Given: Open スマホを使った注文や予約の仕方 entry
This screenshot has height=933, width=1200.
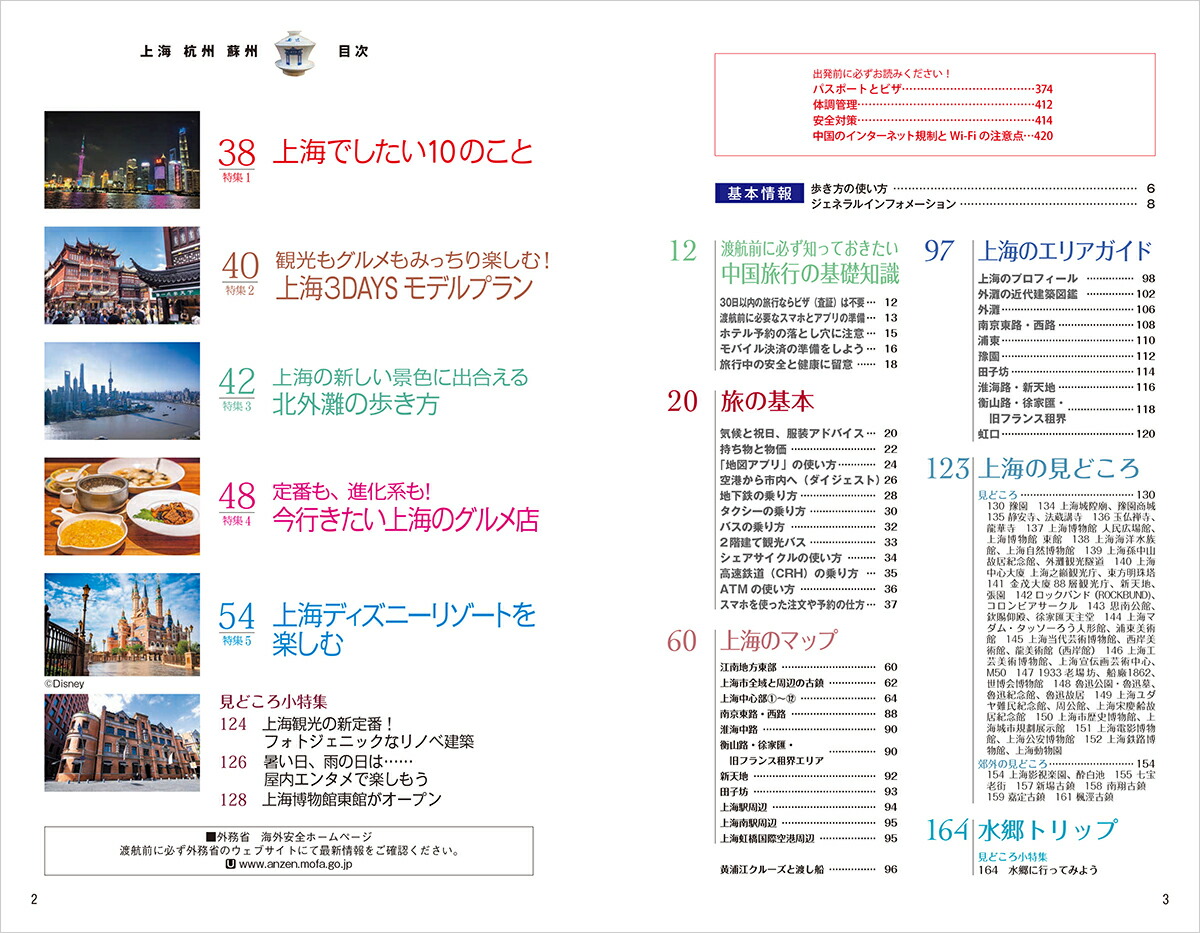Looking at the screenshot, I should click(808, 605).
